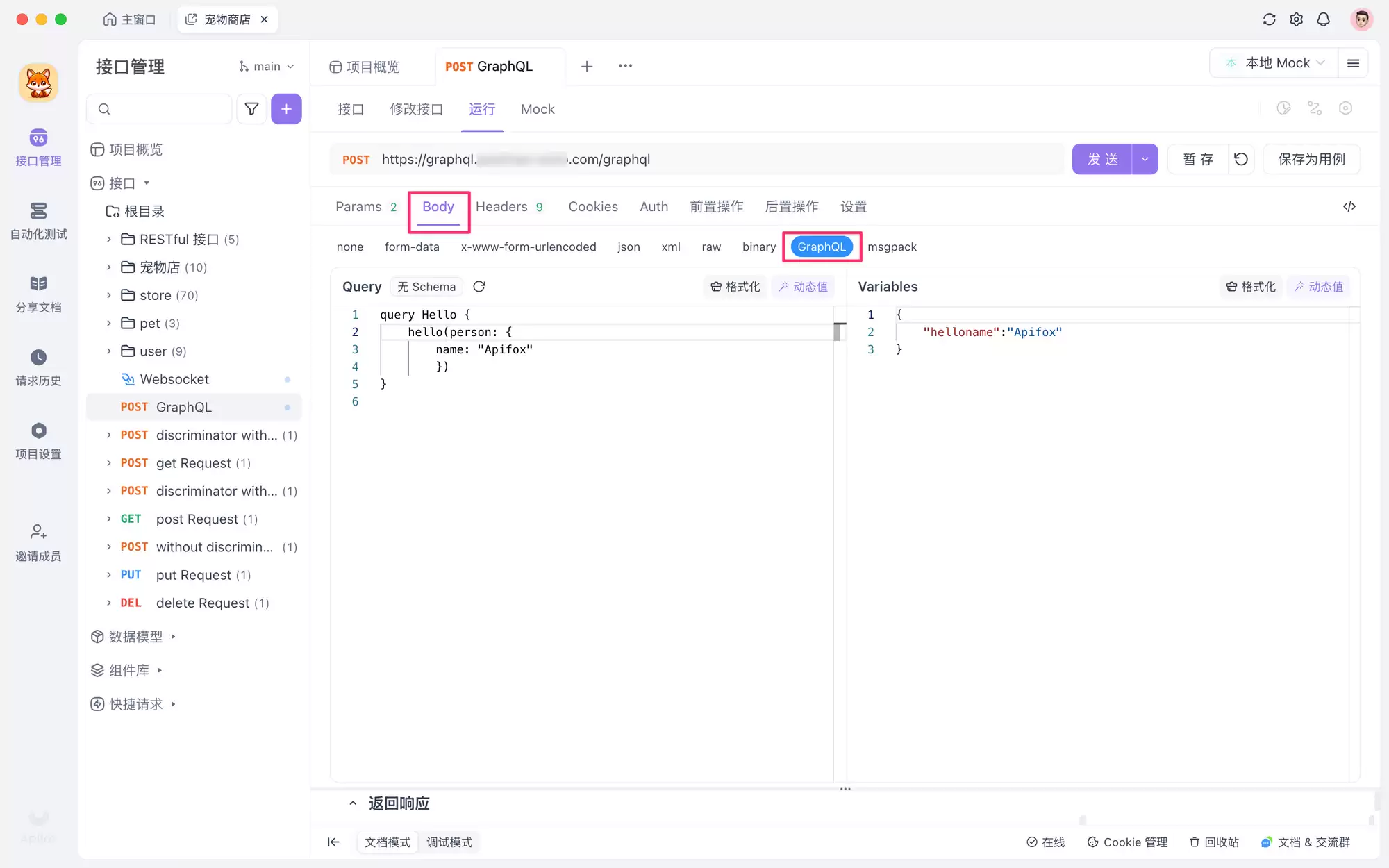Select the binary body type

[758, 247]
